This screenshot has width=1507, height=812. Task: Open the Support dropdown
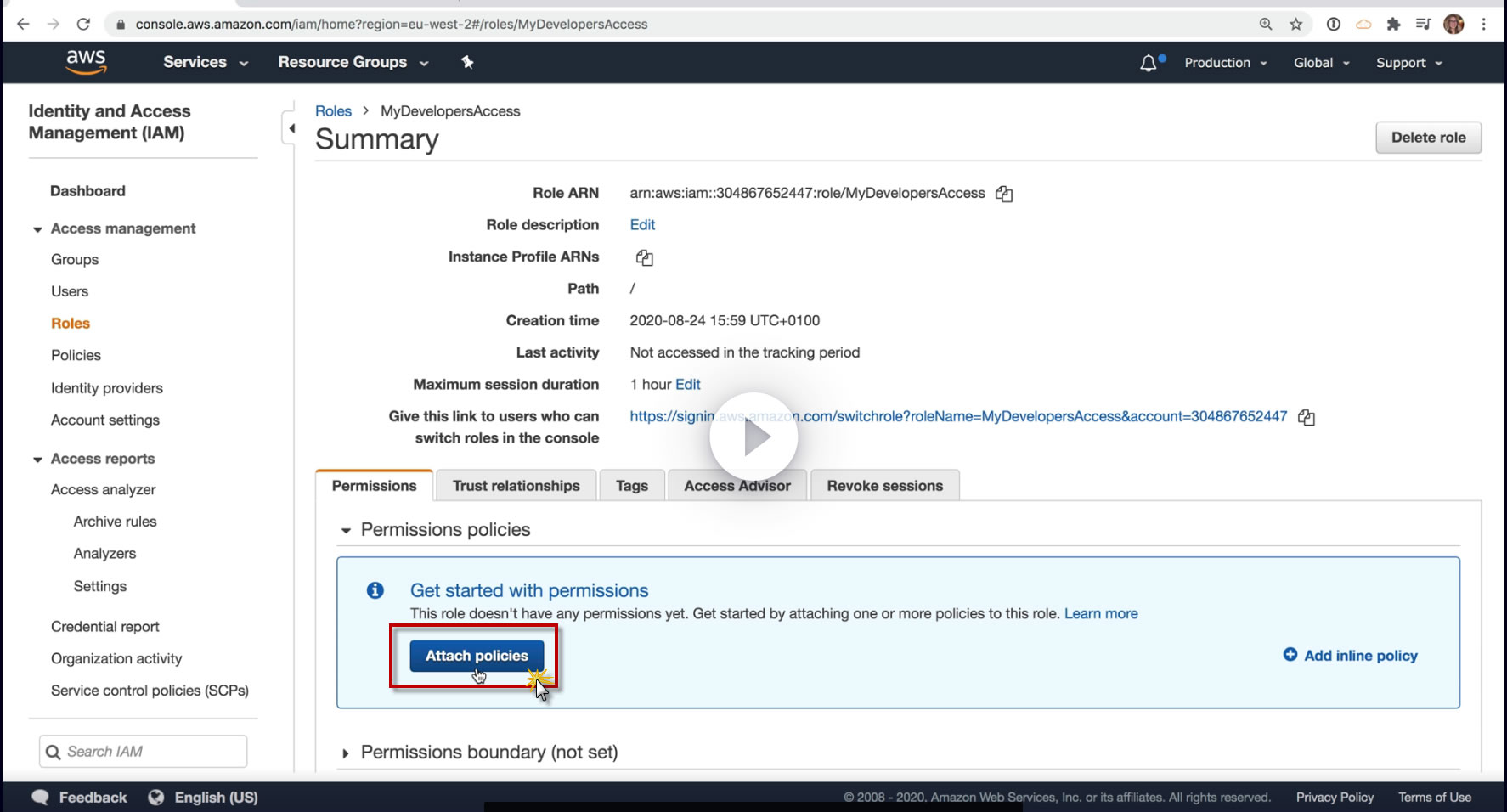[x=1409, y=63]
